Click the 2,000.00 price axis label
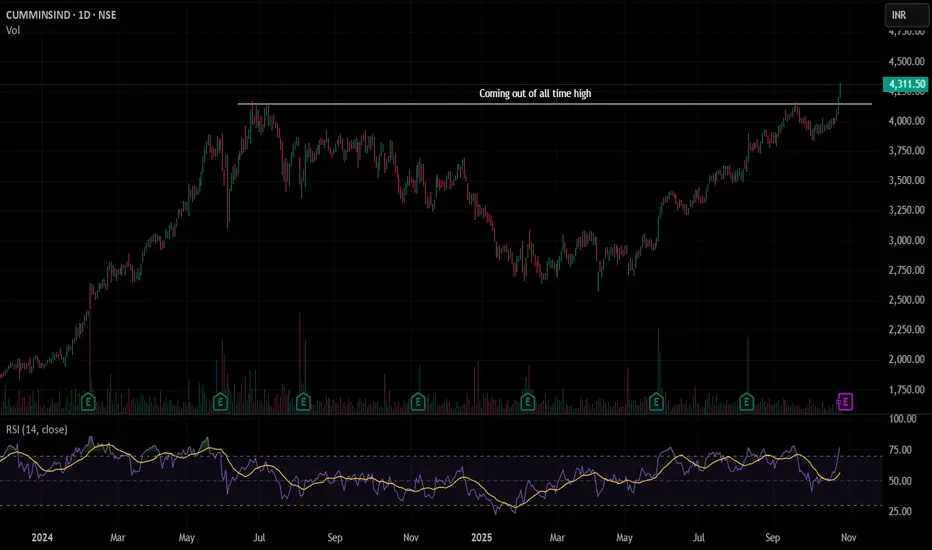Screen dimensions: 932x550 coord(906,359)
